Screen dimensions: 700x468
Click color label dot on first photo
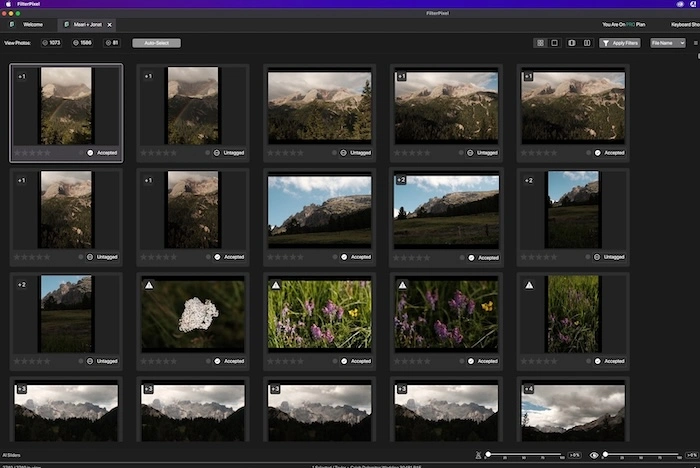click(x=80, y=153)
